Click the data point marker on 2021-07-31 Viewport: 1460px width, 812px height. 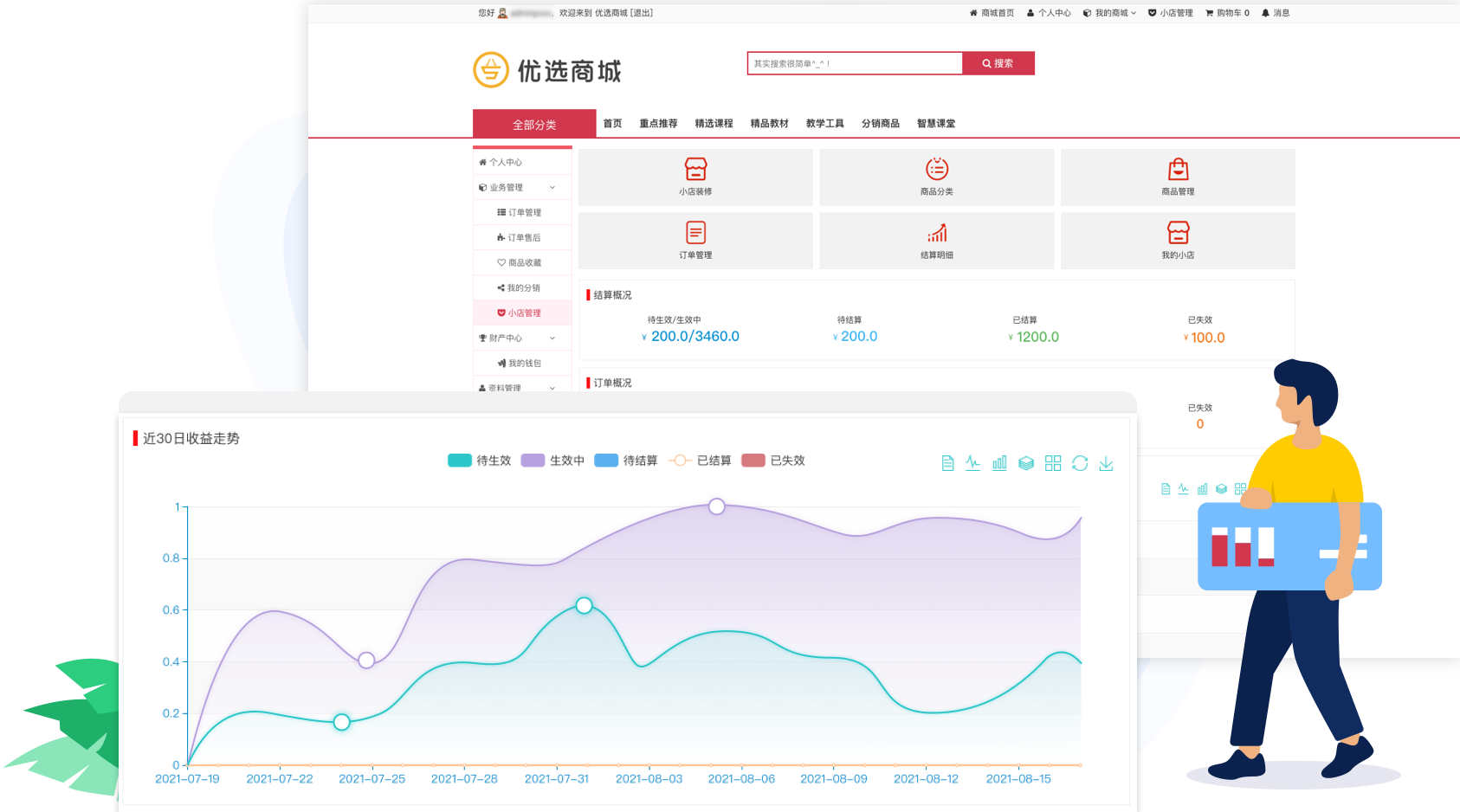click(583, 606)
